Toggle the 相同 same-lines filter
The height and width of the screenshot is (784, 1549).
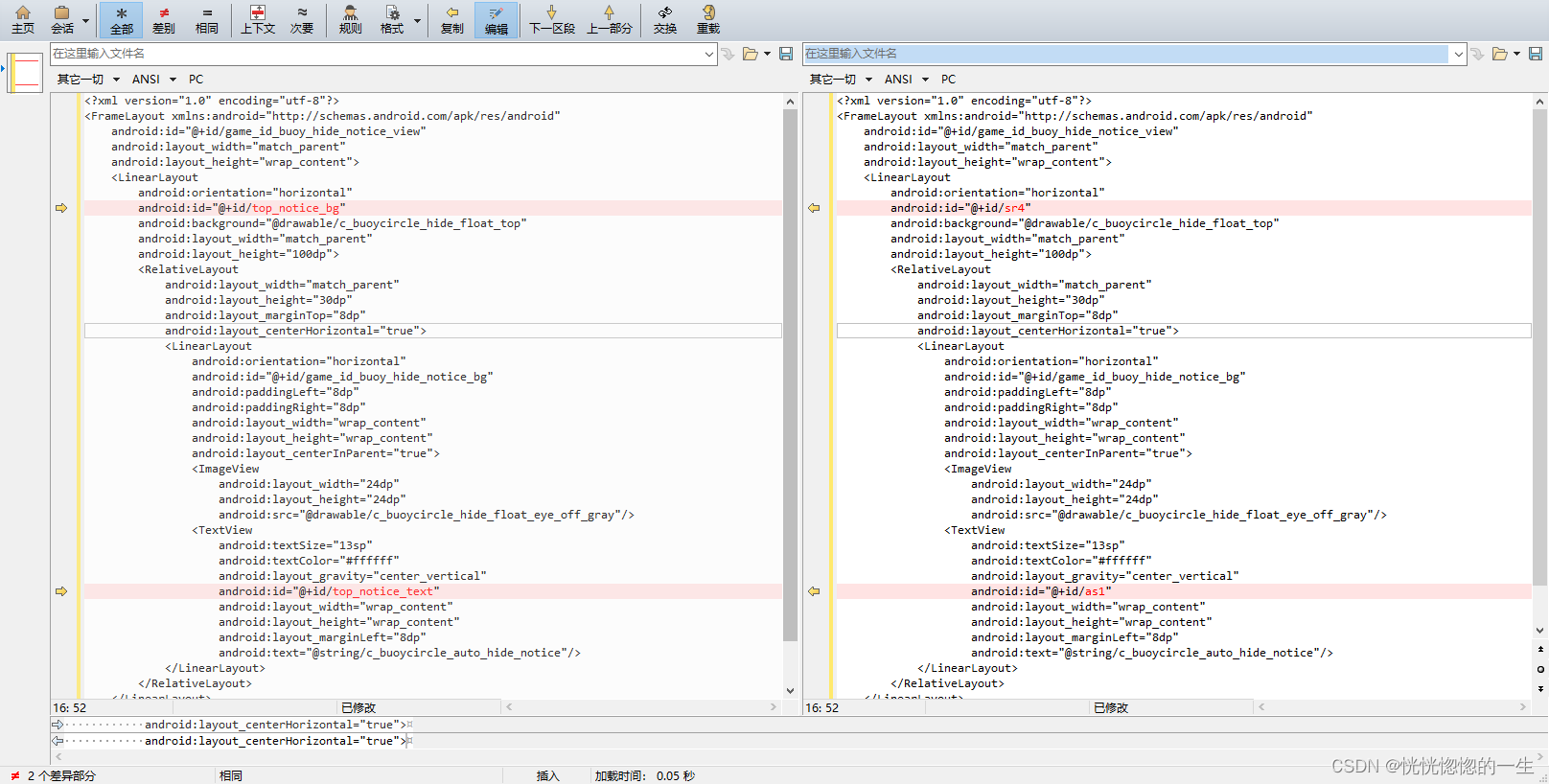(207, 19)
